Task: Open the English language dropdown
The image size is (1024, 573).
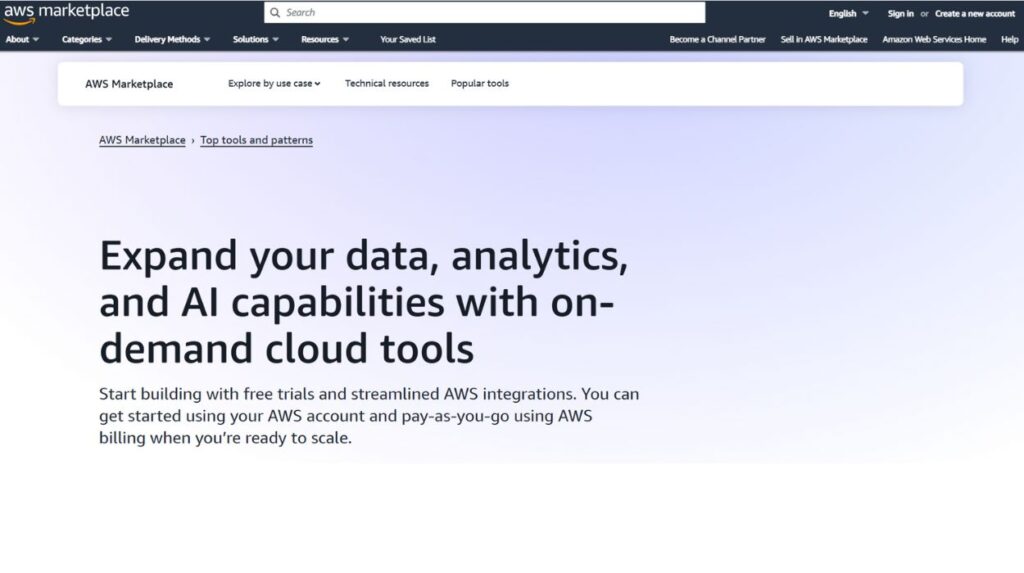Action: 848,13
